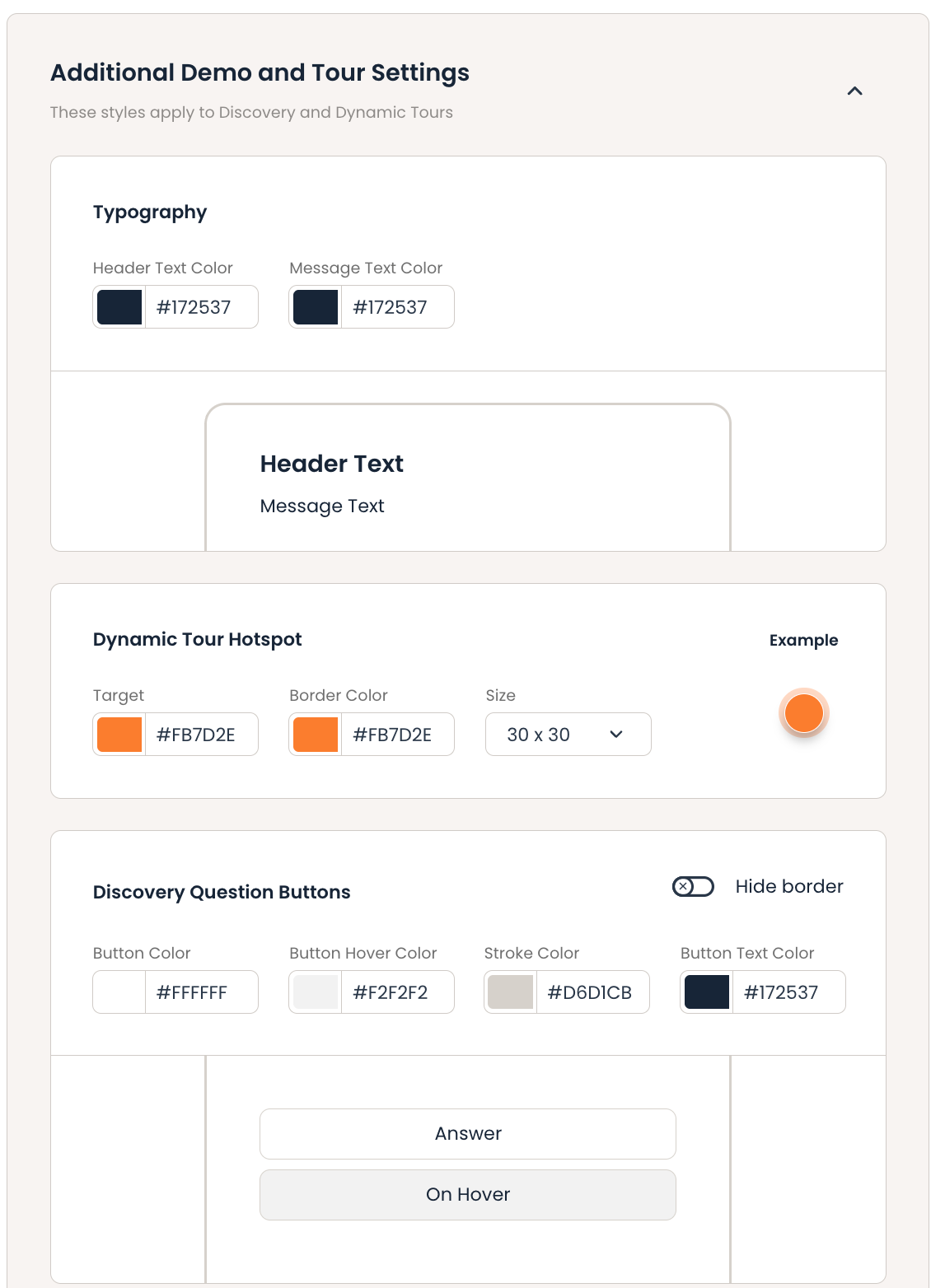The width and height of the screenshot is (931, 1288).
Task: Click the Button Color white swatch
Action: [119, 992]
